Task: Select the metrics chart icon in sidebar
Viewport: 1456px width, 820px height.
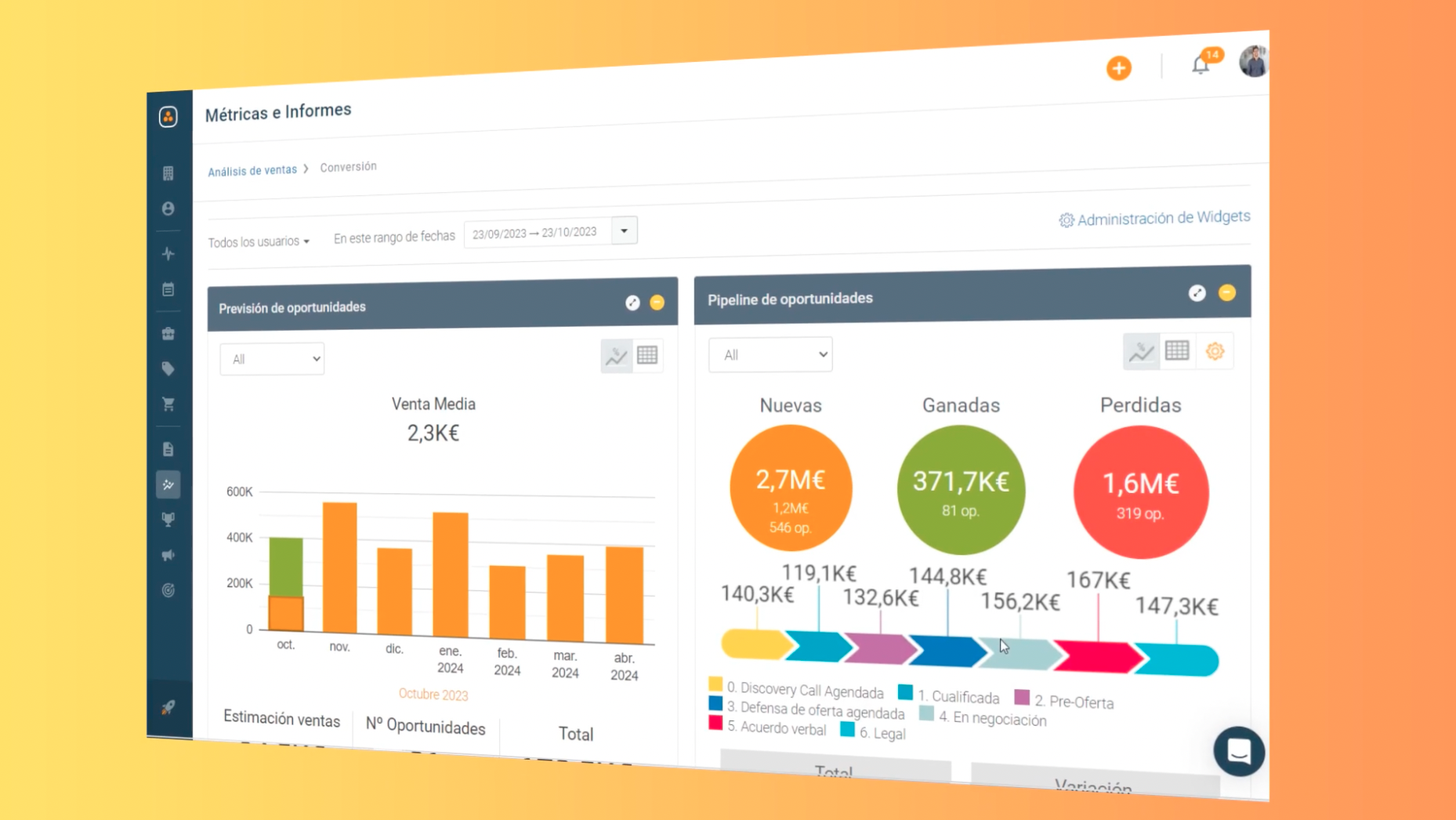Action: tap(168, 484)
